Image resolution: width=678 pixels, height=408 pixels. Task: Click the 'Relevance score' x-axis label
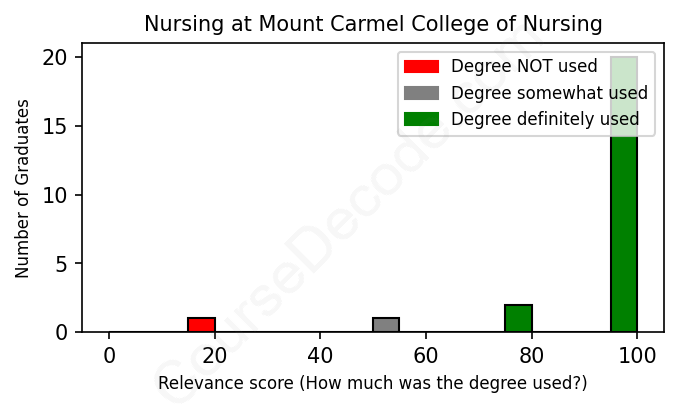[373, 384]
